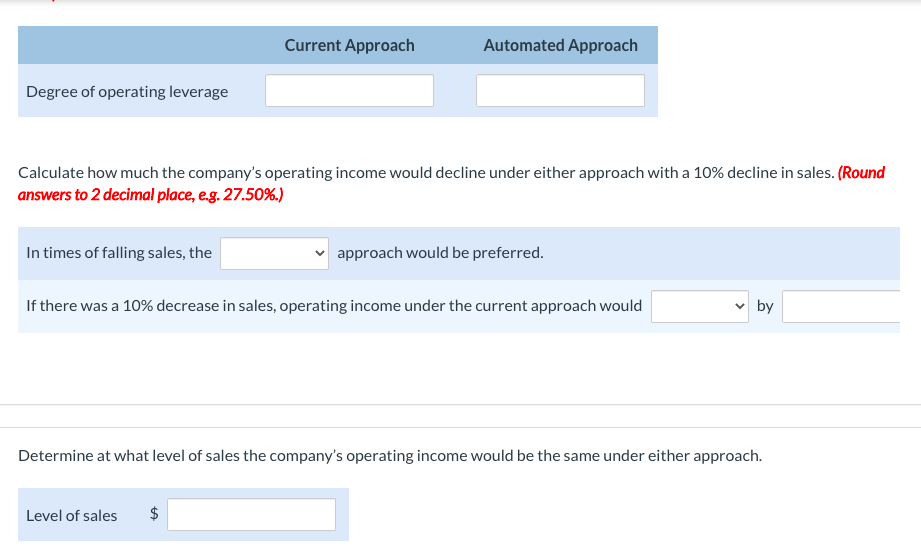921x560 pixels.
Task: Click the 'Degree of operating leverage' label
Action: (127, 92)
